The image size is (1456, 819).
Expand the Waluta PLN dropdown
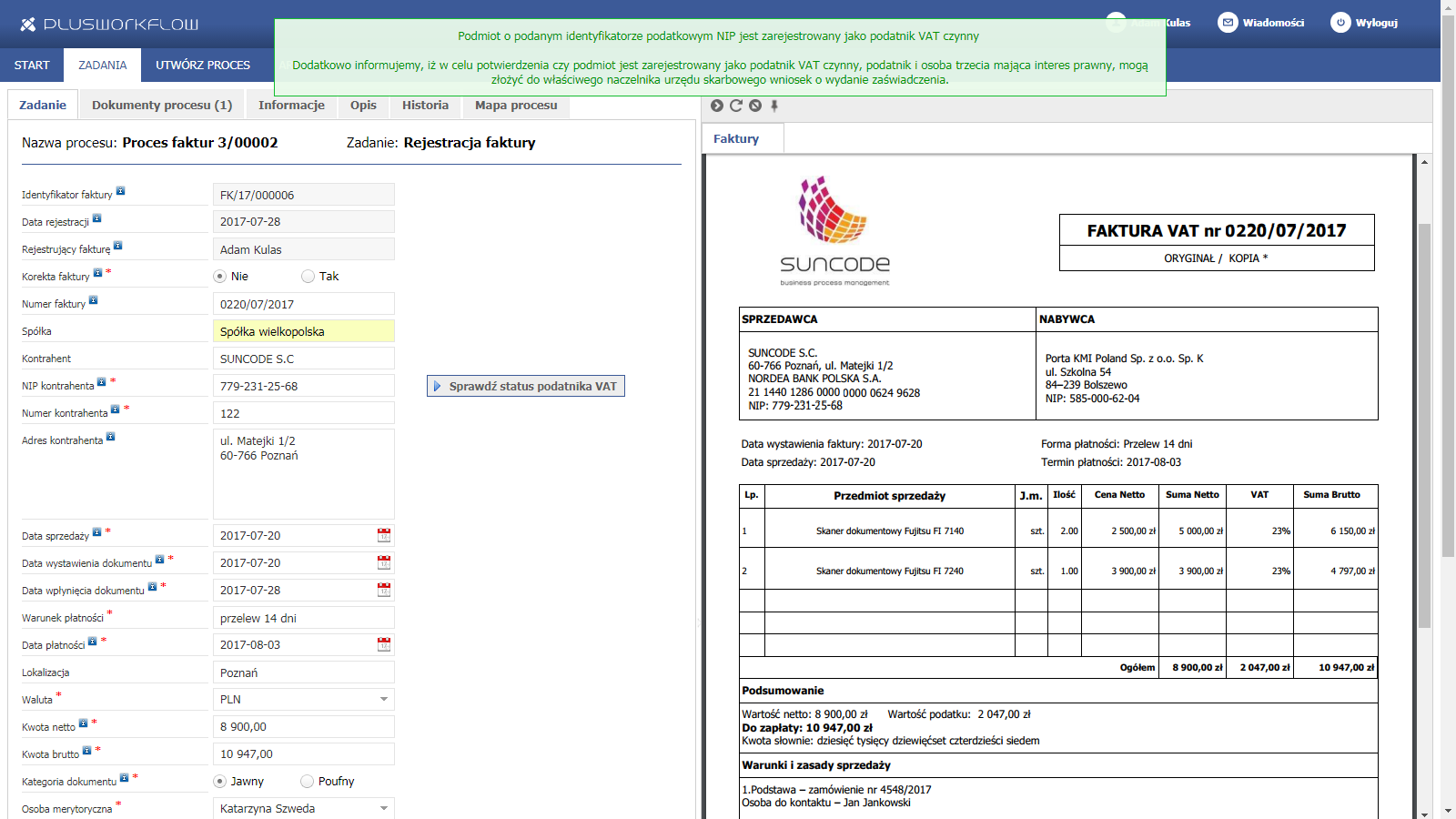383,700
